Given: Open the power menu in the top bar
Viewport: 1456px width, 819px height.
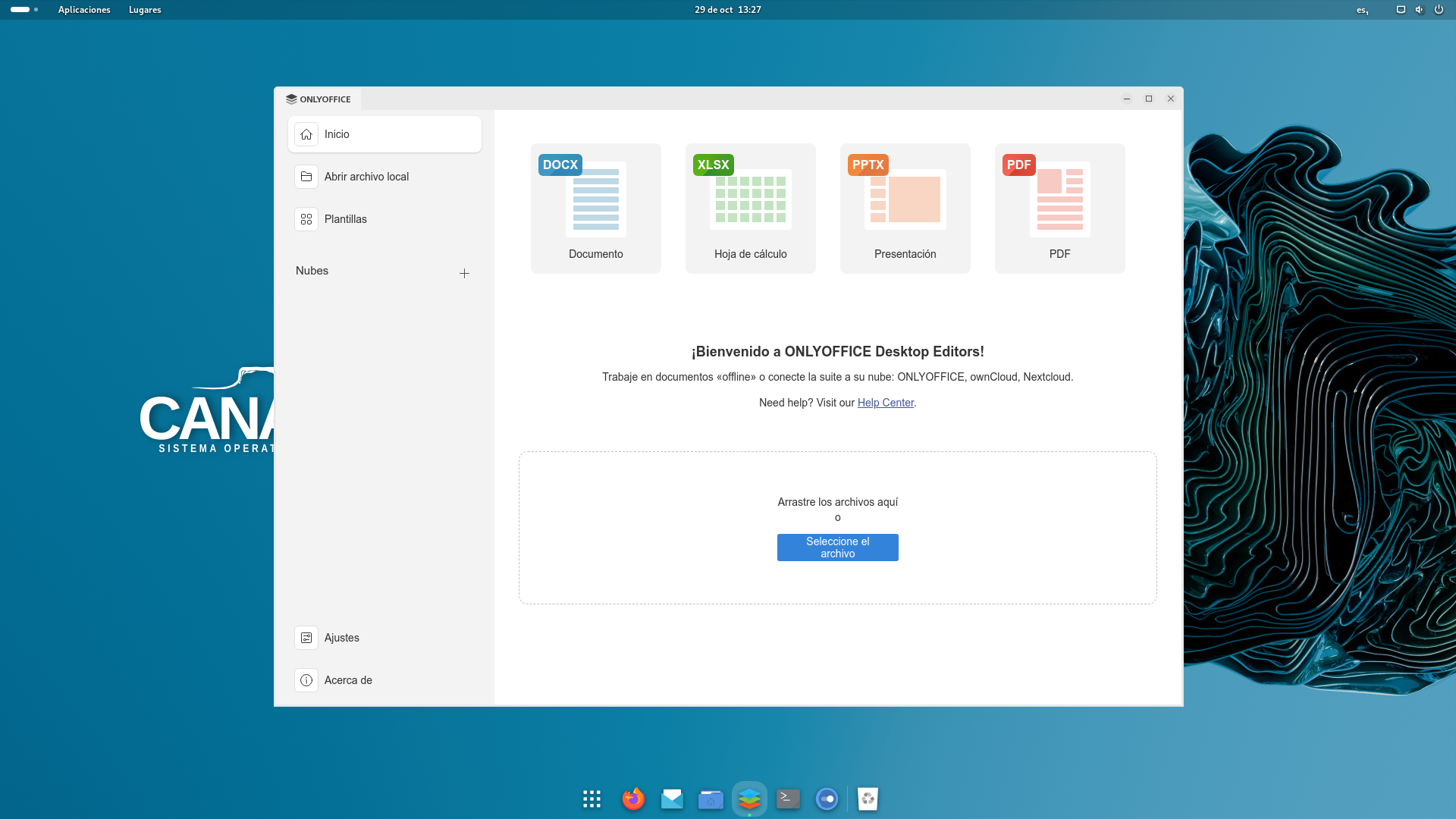Looking at the screenshot, I should [1439, 10].
